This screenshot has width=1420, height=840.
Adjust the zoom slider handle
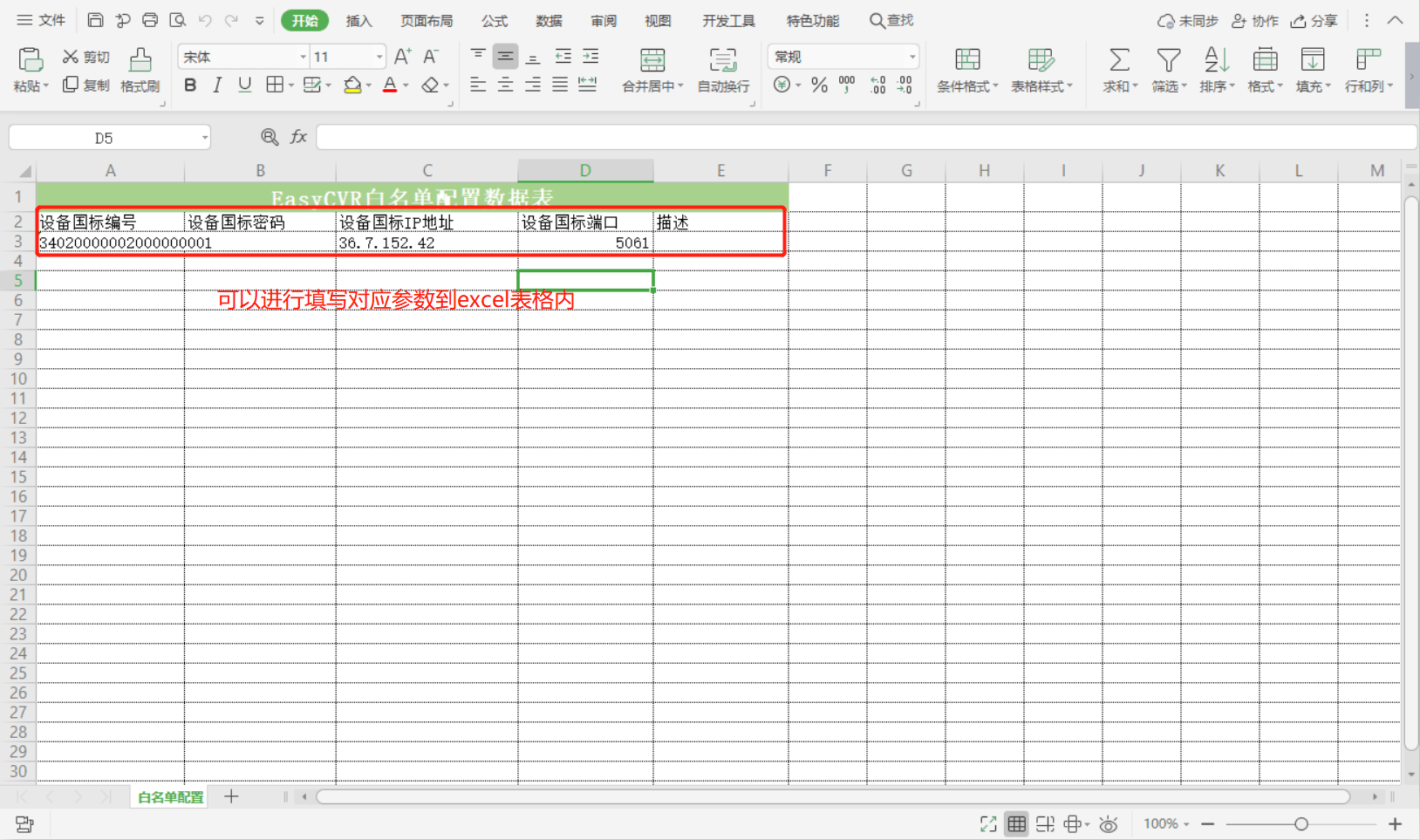coord(1301,823)
